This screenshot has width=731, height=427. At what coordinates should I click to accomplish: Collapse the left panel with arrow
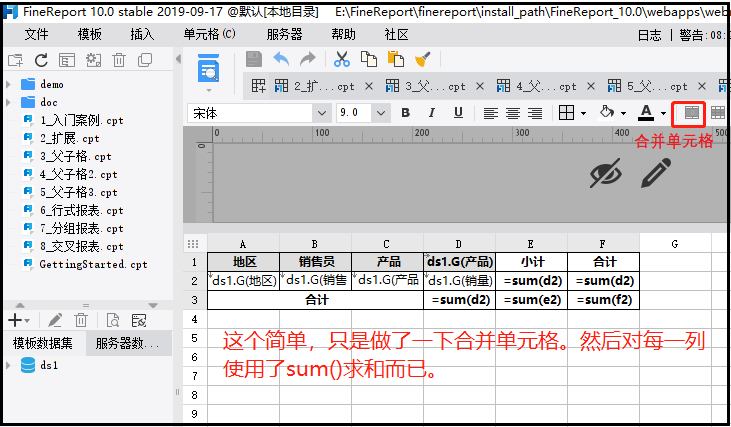178,60
